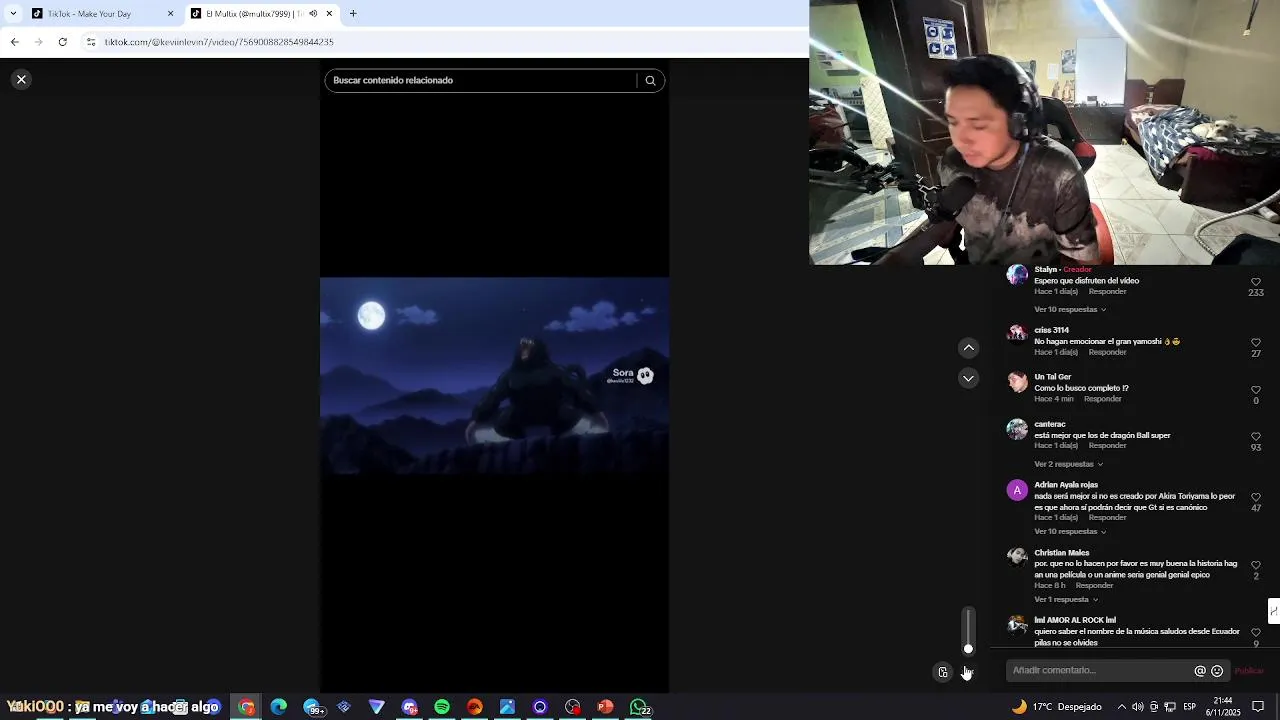Expand 'Ver 1 respuesta' under Christian Males's comment
This screenshot has width=1280, height=720.
pos(1066,600)
